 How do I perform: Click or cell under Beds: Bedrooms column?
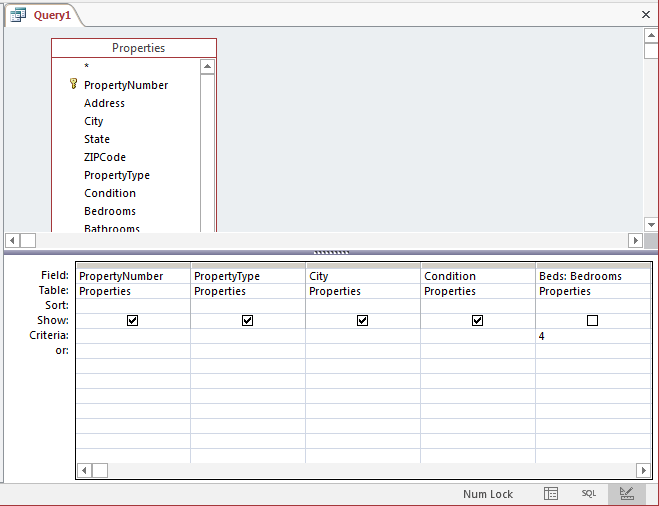point(593,351)
